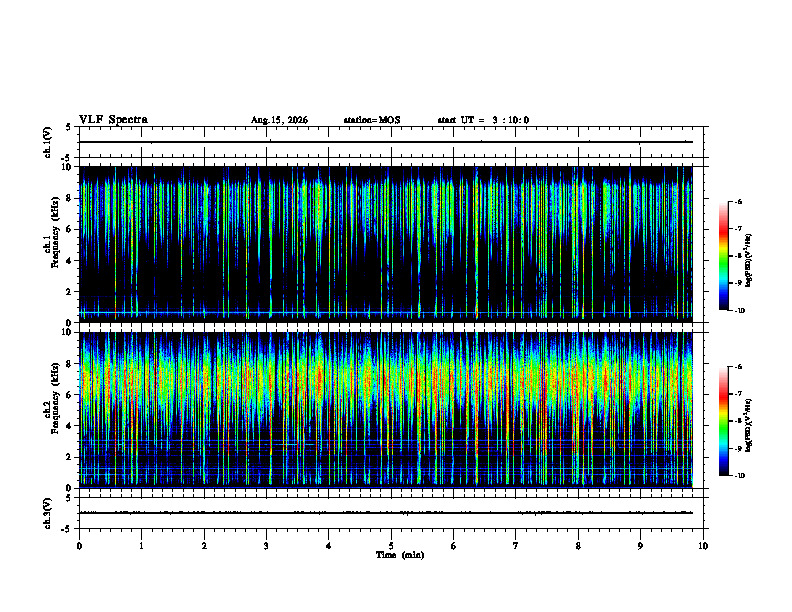Click the "9" tick on the time axis
The image size is (792, 612).
click(640, 546)
